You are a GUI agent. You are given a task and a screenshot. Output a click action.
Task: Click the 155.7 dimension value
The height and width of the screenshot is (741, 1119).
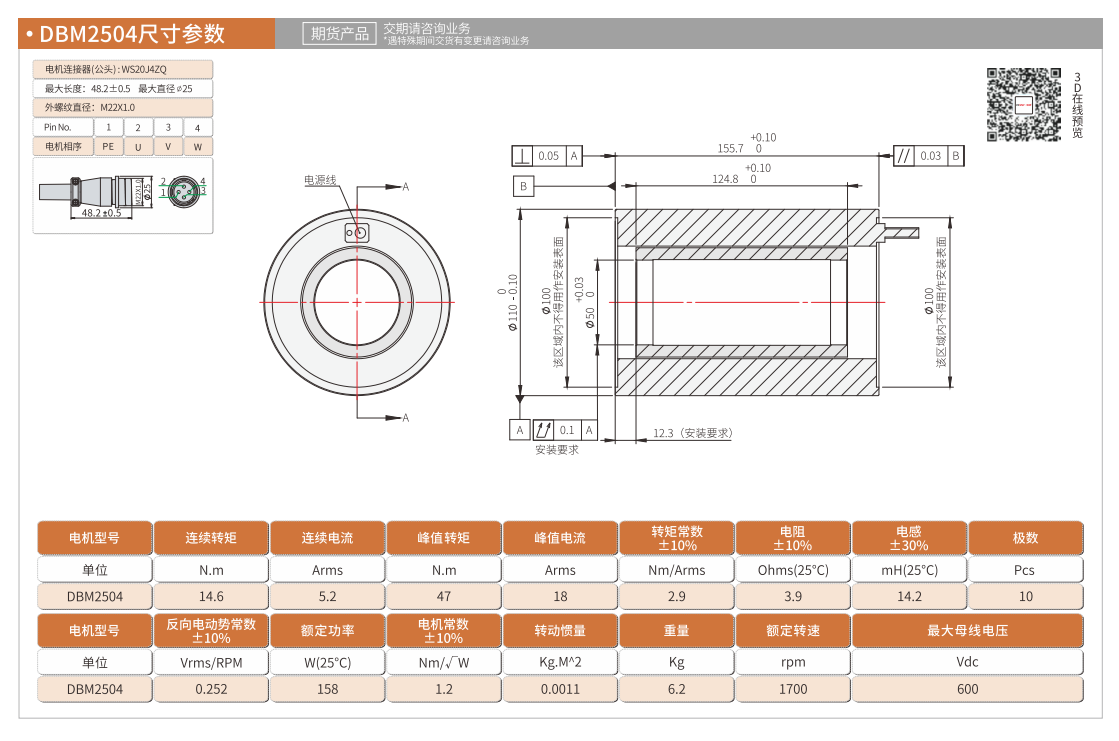coord(730,148)
